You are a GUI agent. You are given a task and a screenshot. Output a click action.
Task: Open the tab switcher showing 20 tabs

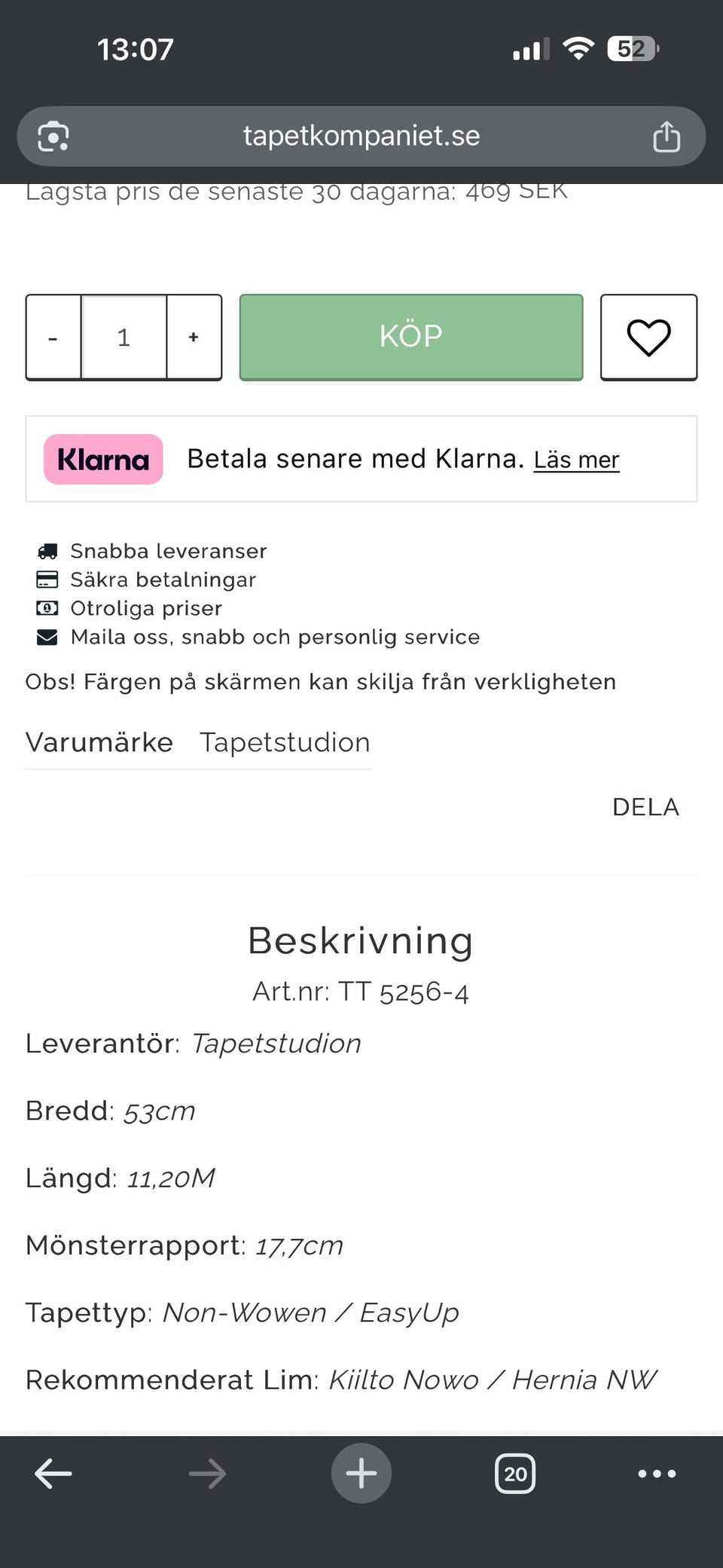(x=515, y=1473)
